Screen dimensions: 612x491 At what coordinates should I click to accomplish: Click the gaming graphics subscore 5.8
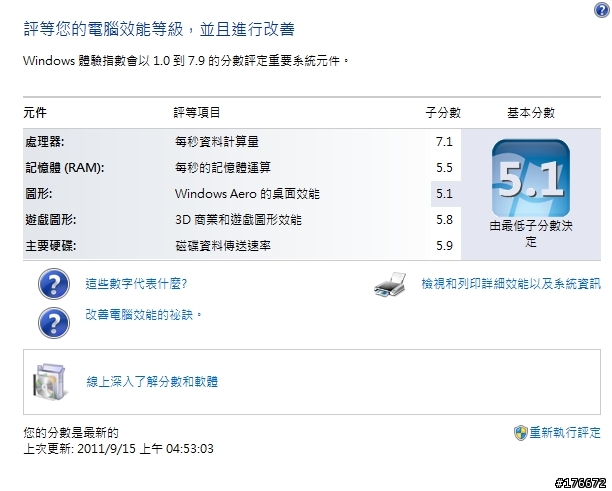click(x=444, y=220)
